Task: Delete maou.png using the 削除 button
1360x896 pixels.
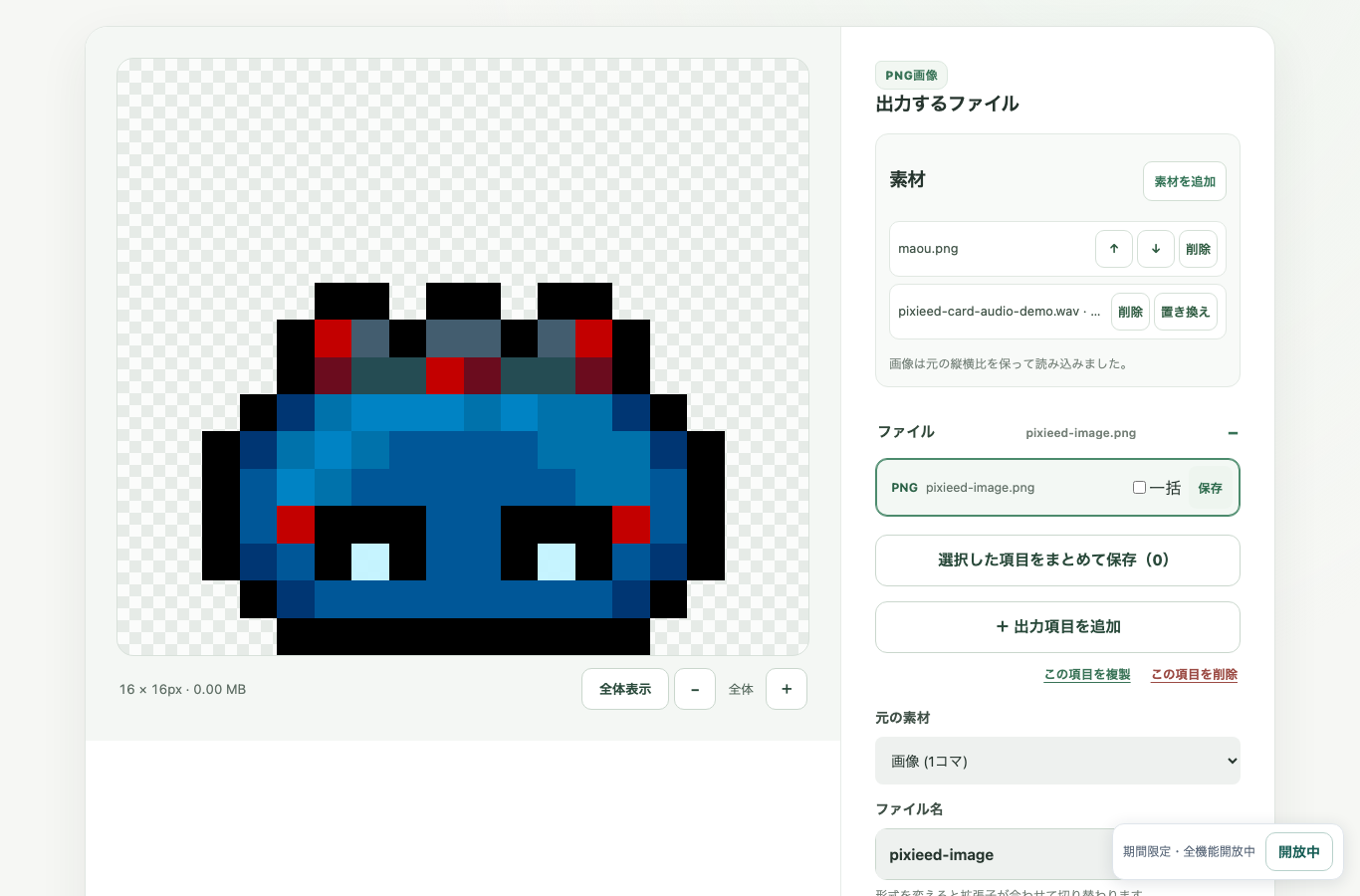Action: (x=1199, y=249)
